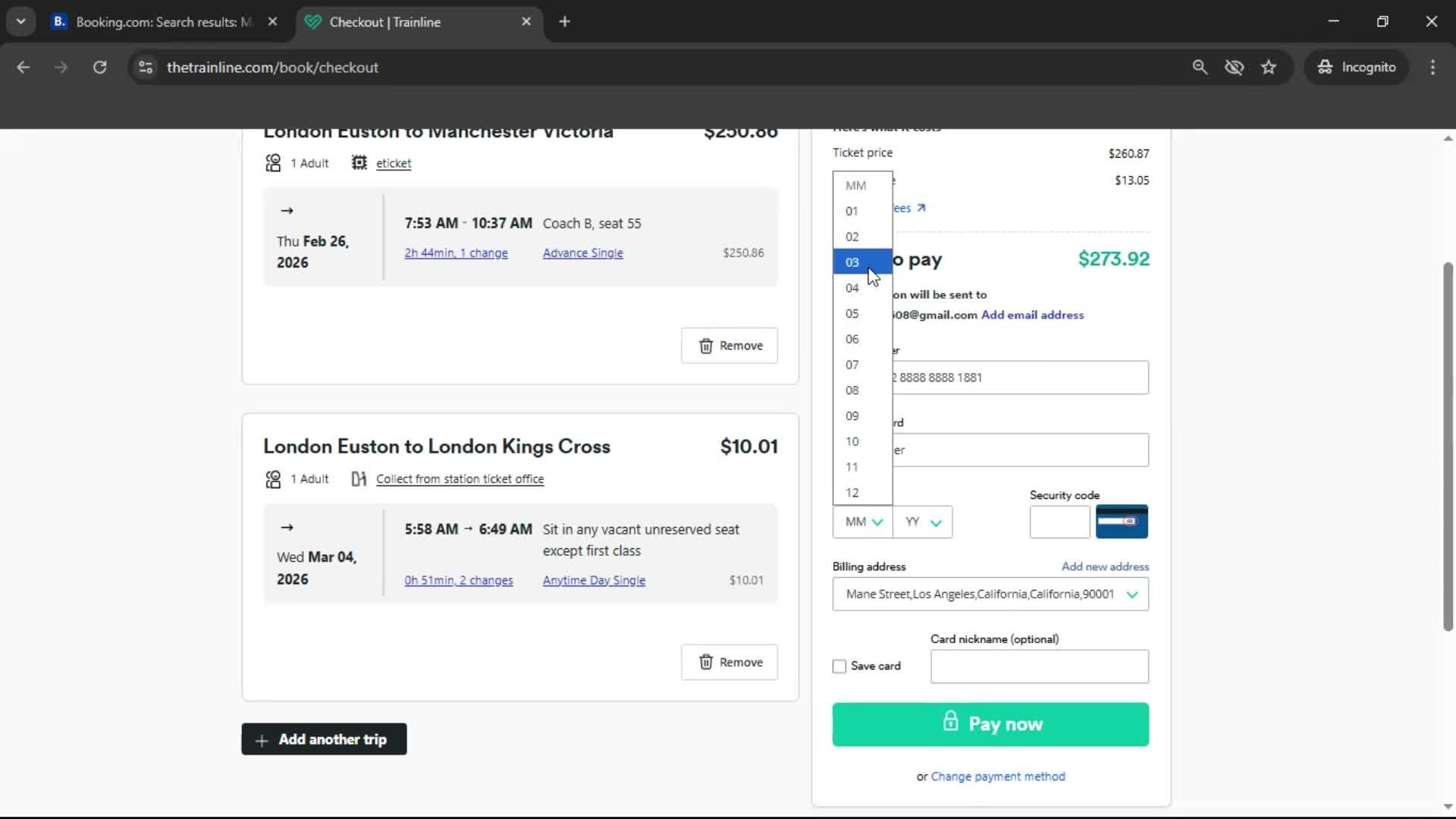The image size is (1456, 819).
Task: Bookmark this page with the star icon
Action: [x=1269, y=67]
